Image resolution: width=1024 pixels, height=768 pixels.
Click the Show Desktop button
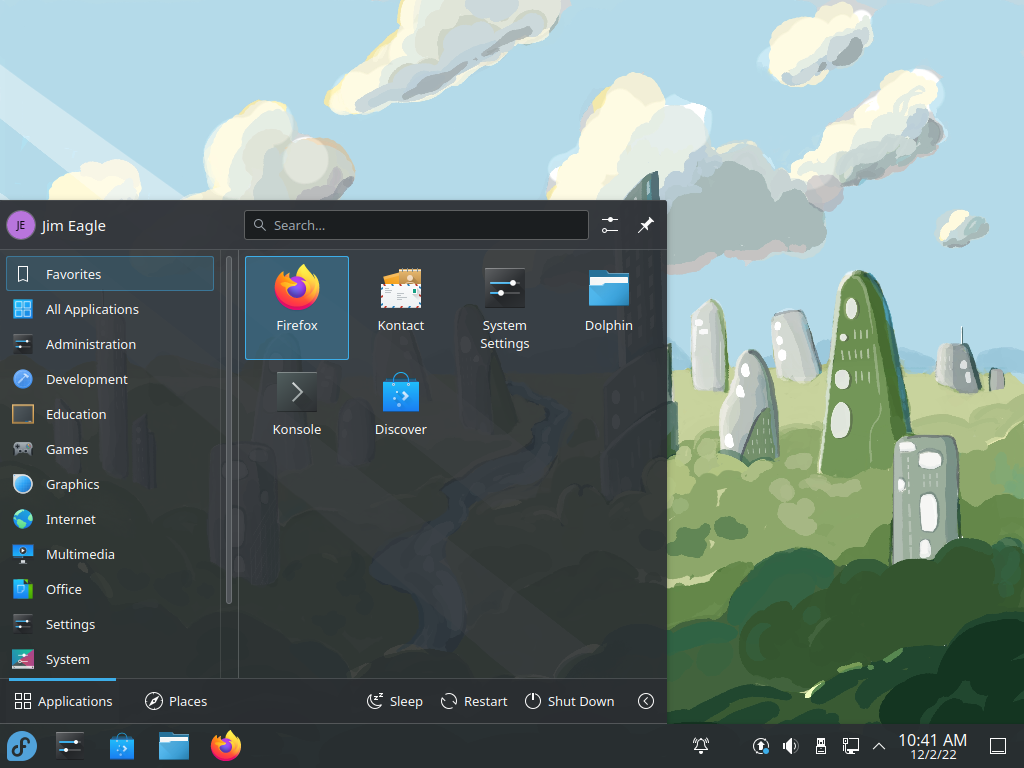(x=997, y=745)
